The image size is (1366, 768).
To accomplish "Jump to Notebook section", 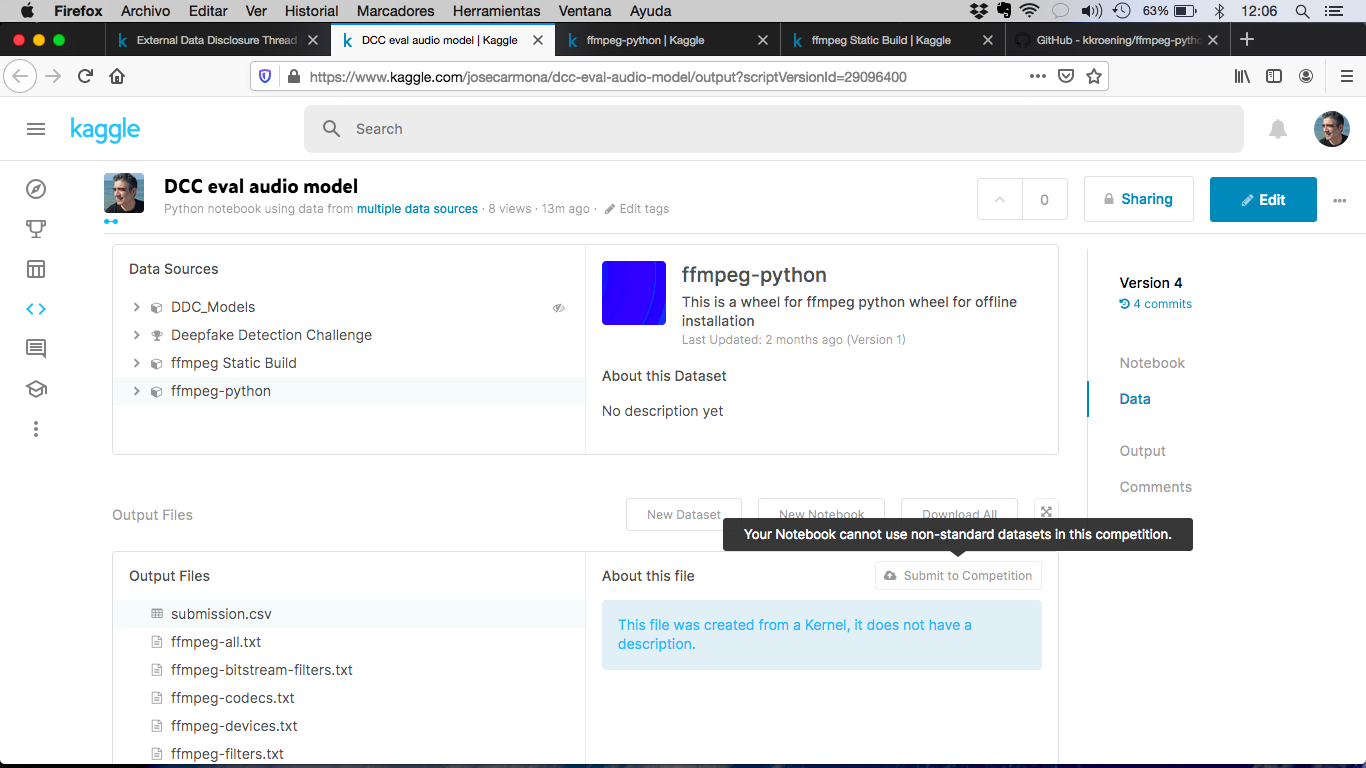I will 1152,363.
